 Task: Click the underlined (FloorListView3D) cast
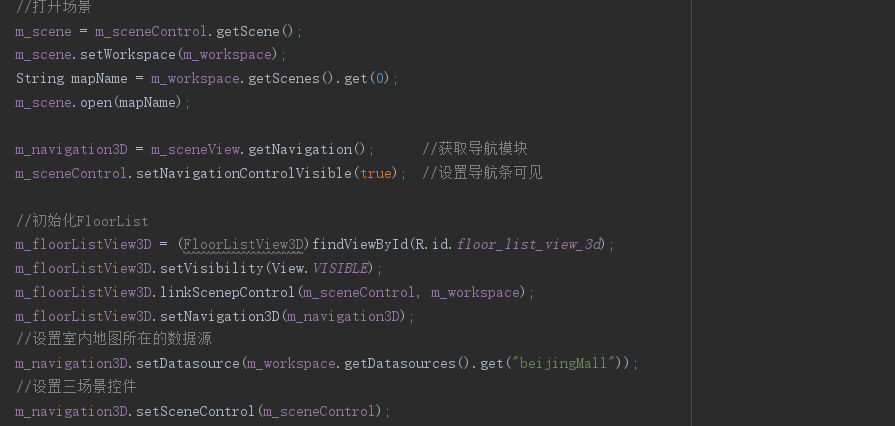pyautogui.click(x=244, y=245)
